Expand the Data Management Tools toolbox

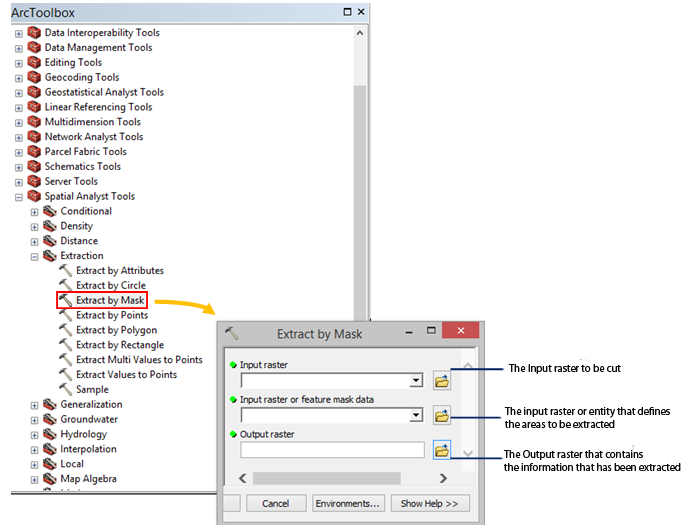[x=19, y=48]
